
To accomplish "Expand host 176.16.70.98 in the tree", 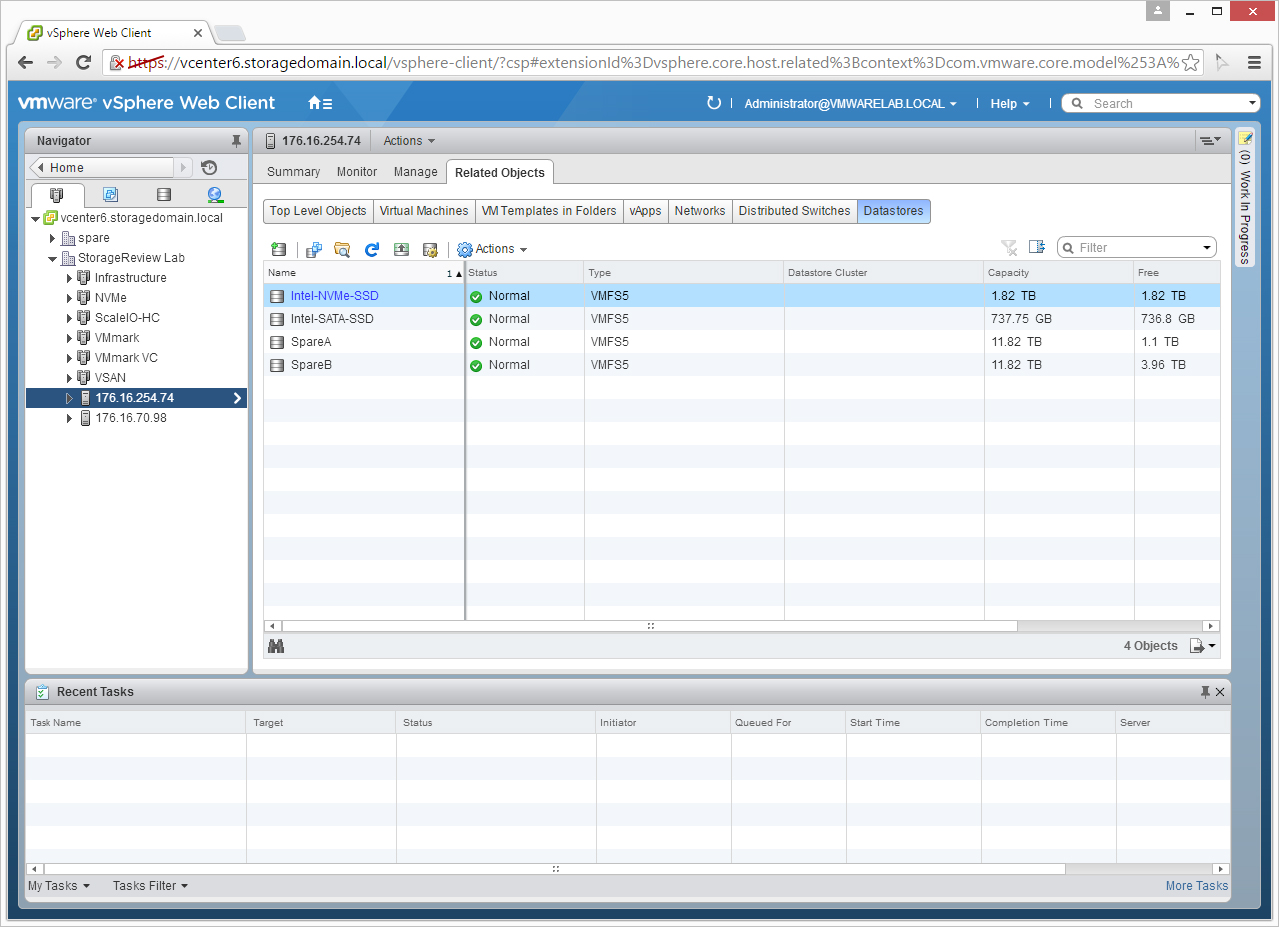I will (x=69, y=418).
